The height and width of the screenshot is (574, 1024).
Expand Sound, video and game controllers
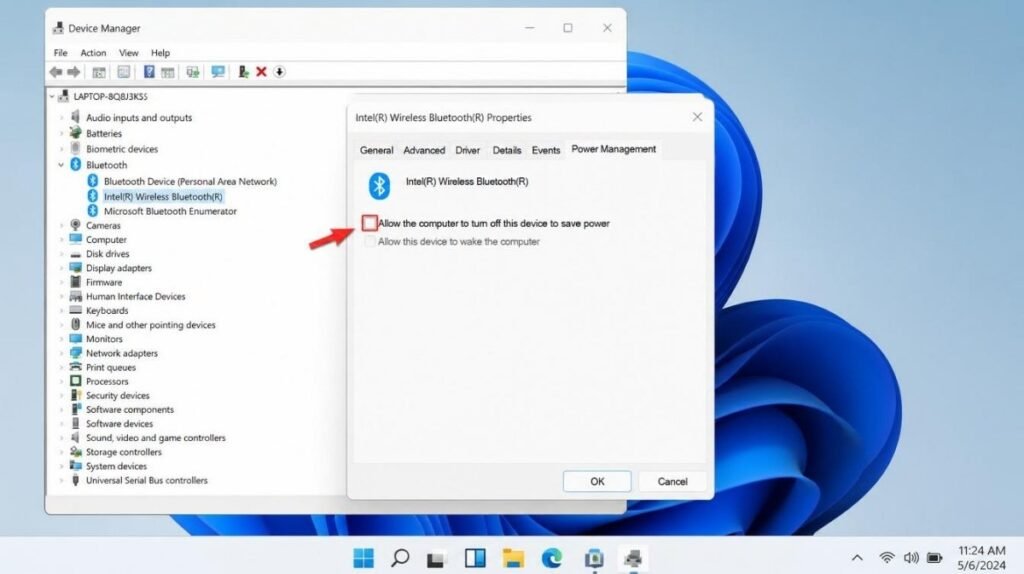click(x=61, y=438)
